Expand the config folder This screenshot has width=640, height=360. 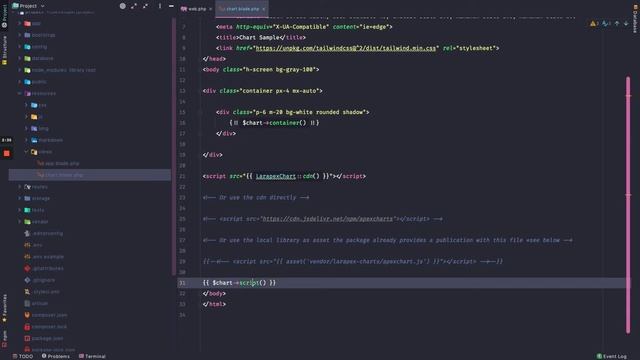click(20, 47)
